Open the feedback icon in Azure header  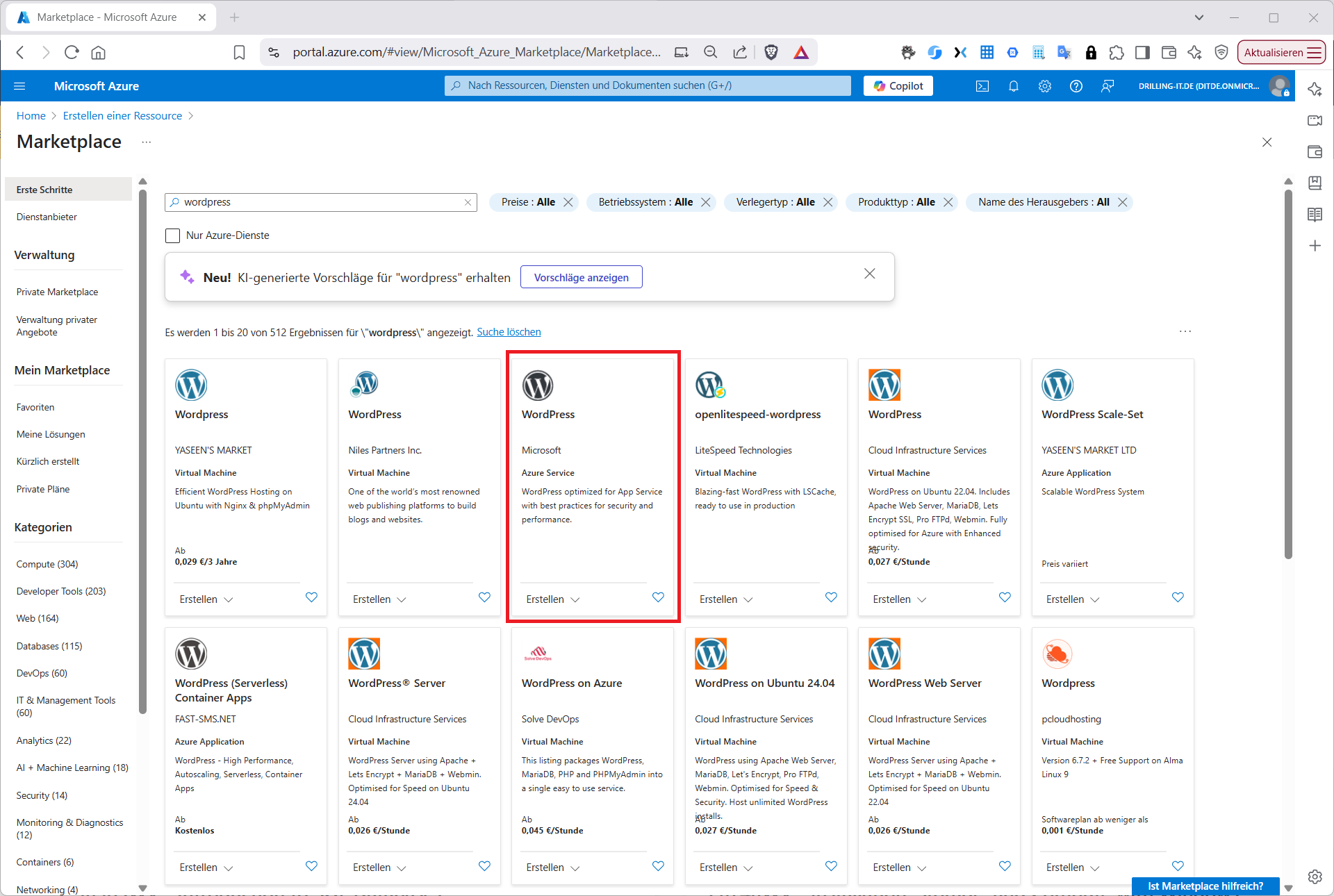[1107, 86]
